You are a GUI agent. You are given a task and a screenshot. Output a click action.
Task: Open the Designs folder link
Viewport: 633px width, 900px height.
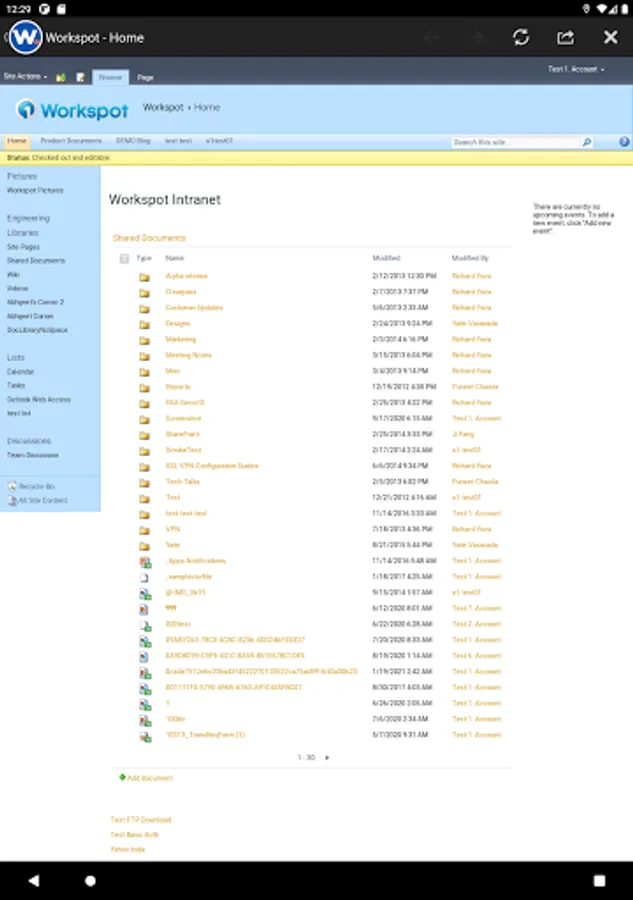(x=177, y=324)
